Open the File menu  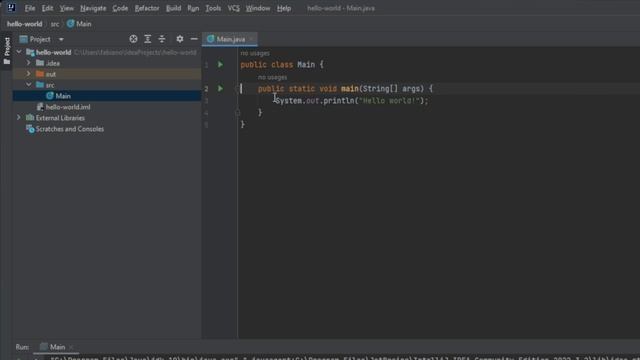point(30,8)
